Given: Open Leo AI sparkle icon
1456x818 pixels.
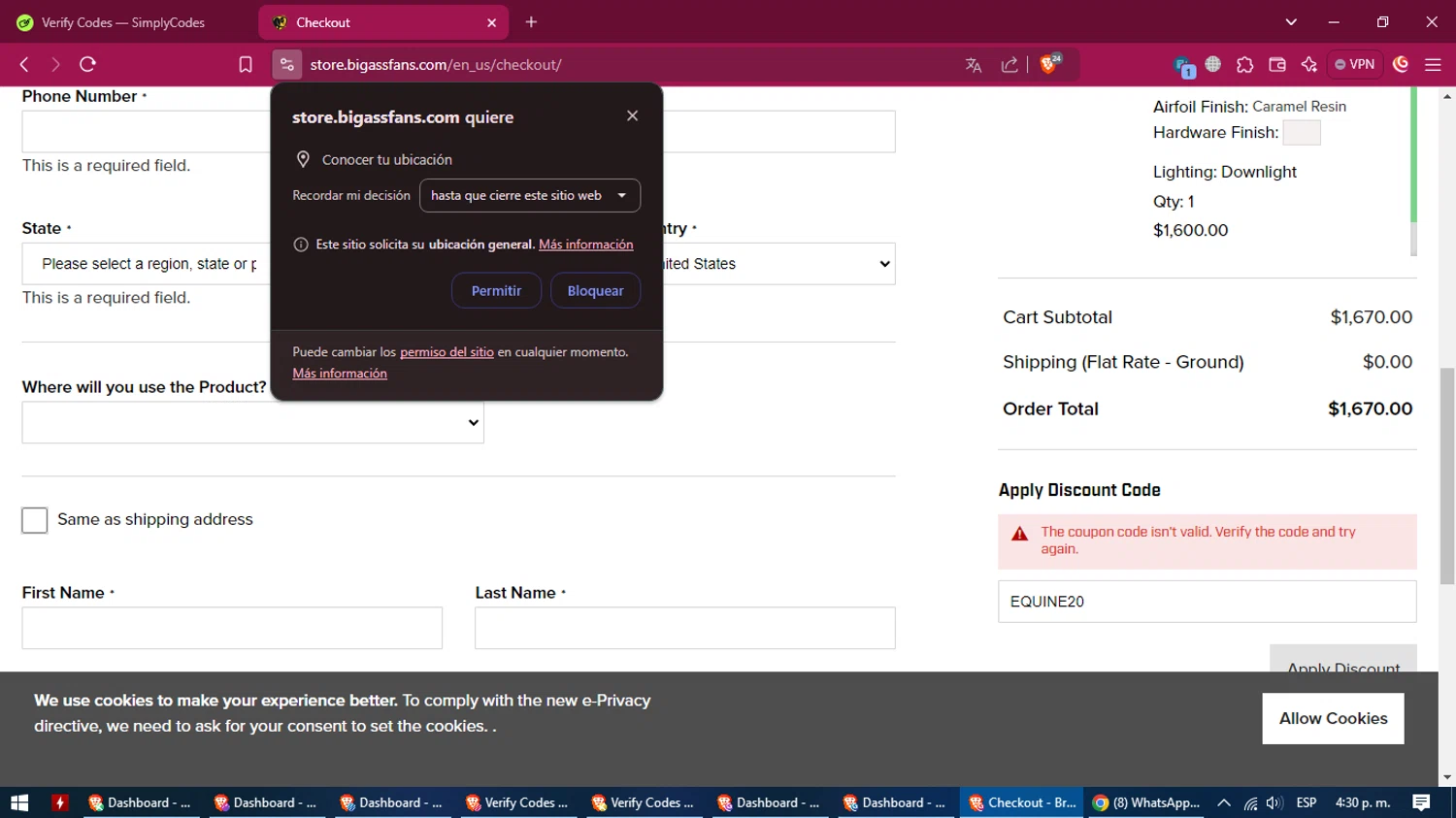Looking at the screenshot, I should [x=1309, y=65].
